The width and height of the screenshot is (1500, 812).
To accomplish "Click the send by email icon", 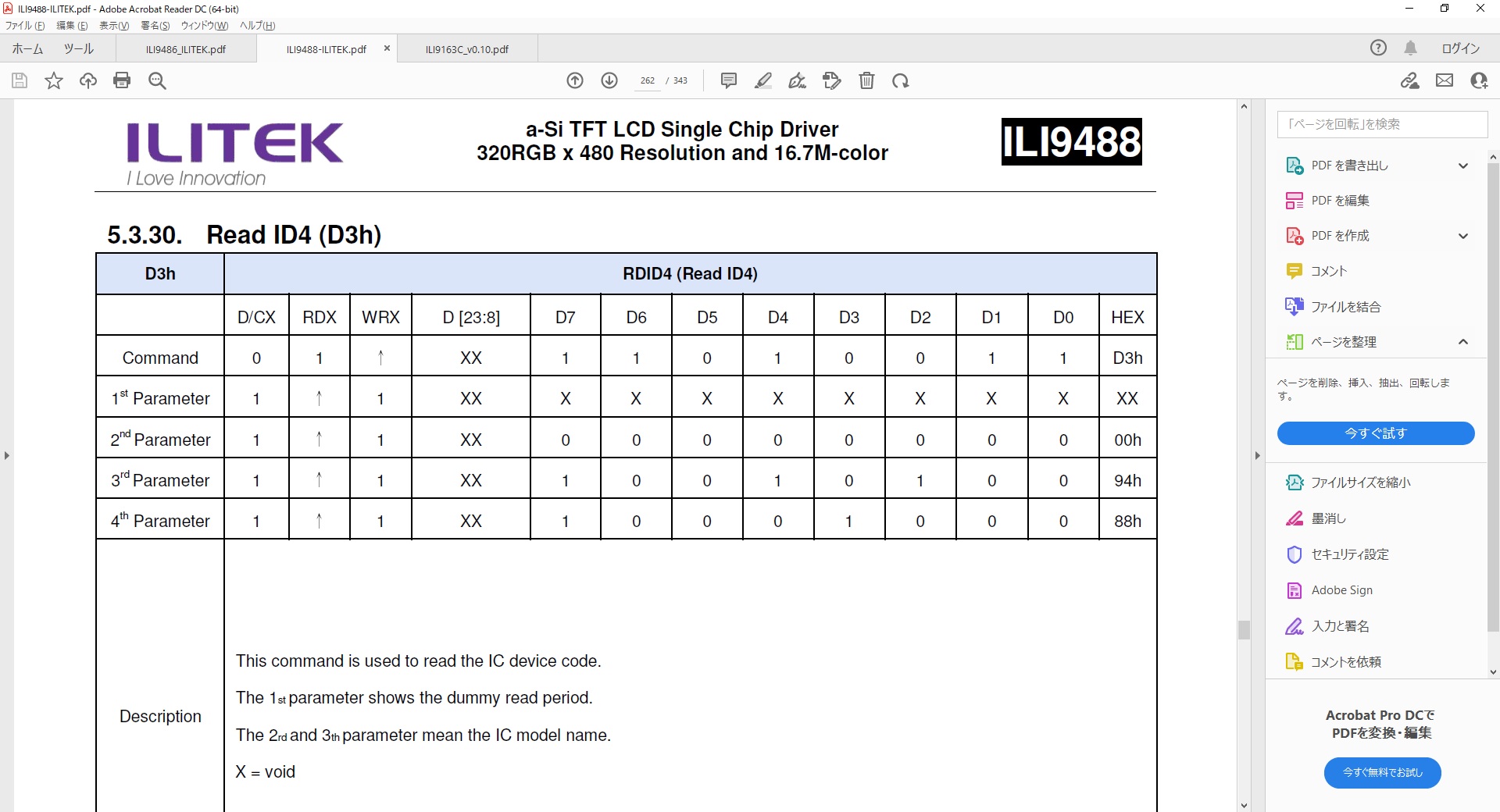I will [x=1445, y=80].
